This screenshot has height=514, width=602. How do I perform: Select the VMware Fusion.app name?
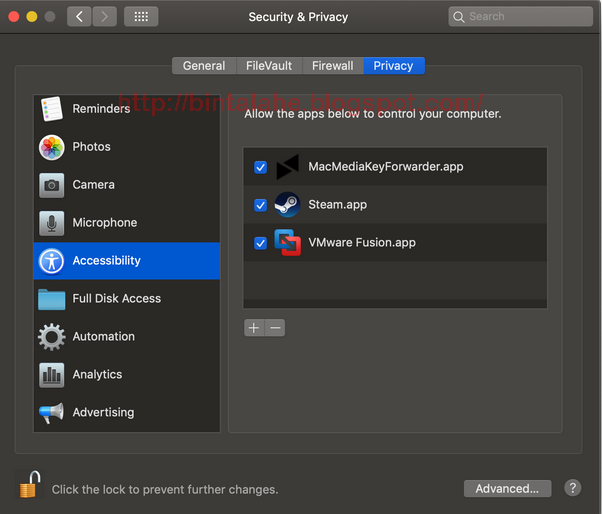362,243
